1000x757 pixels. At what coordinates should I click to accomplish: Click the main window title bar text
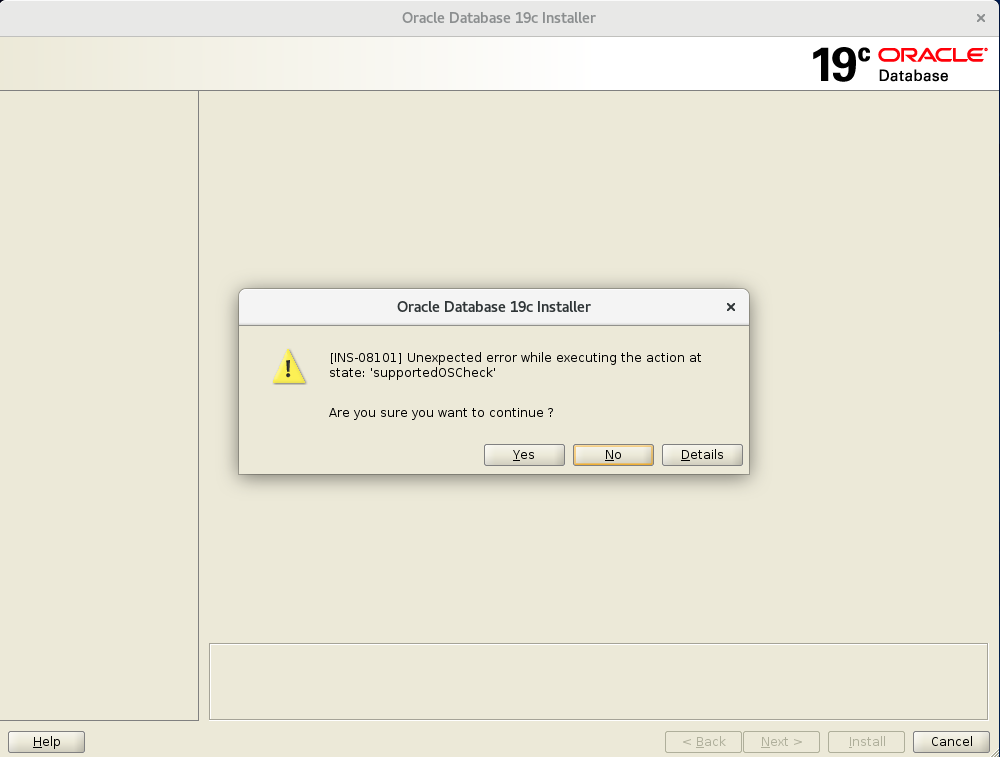[499, 18]
